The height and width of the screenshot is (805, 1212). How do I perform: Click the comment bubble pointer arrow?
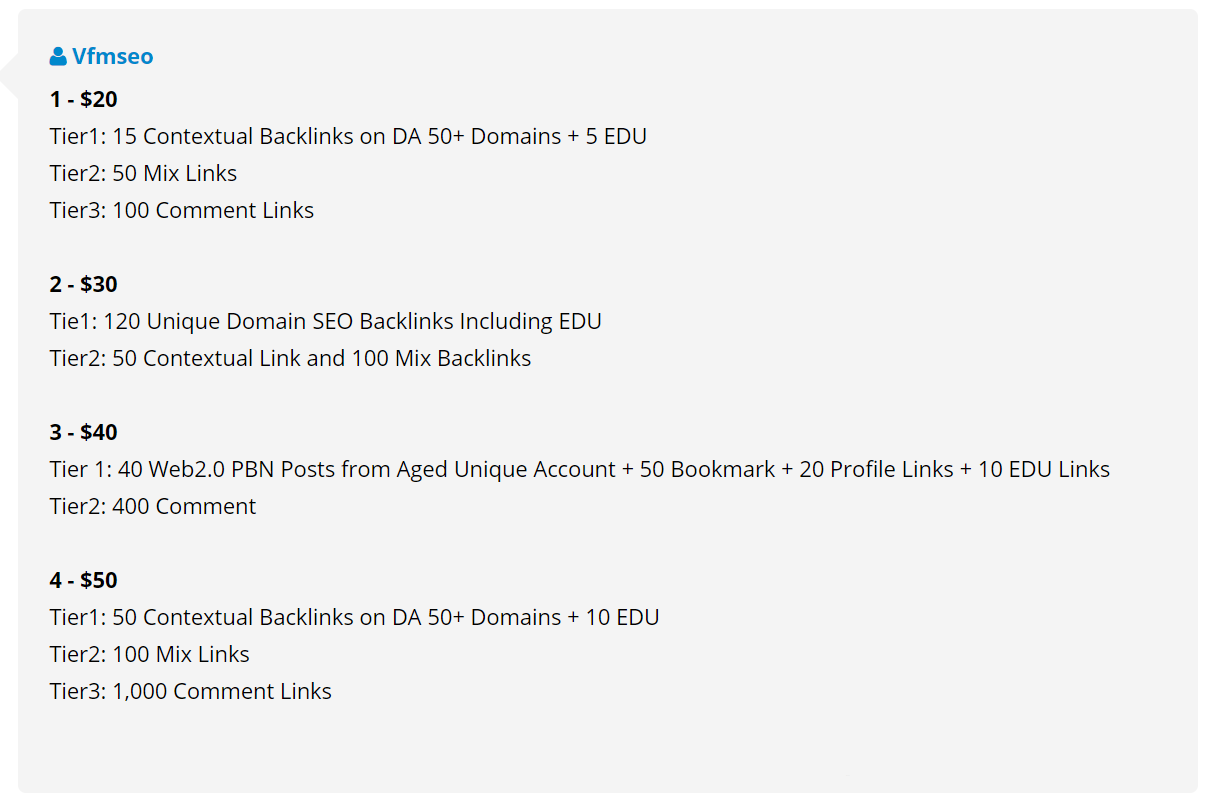pyautogui.click(x=10, y=76)
